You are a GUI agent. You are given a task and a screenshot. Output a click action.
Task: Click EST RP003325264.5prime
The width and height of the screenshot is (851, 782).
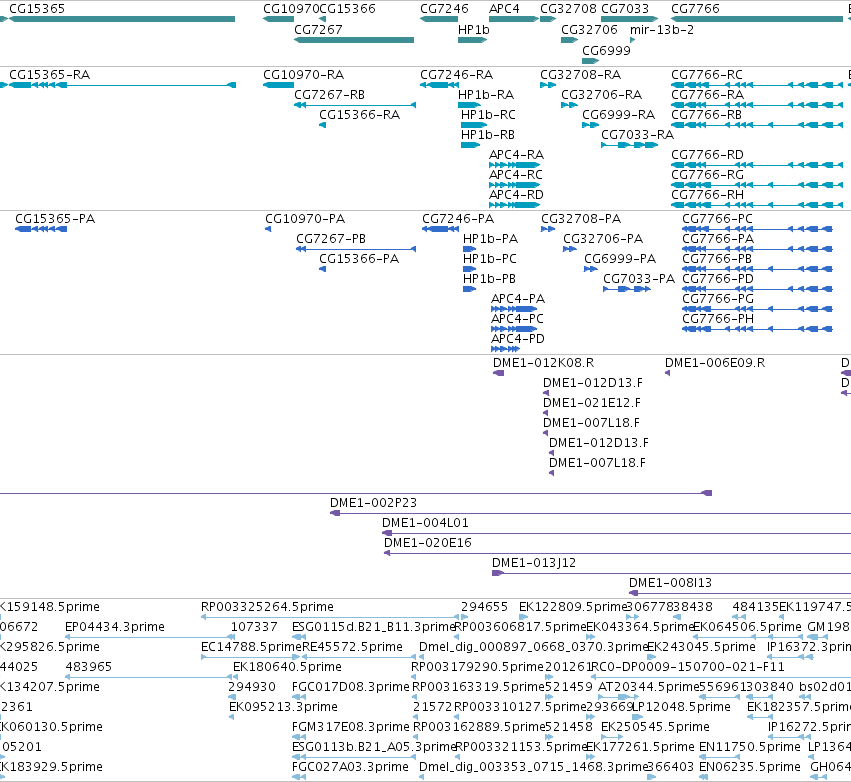[330, 618]
